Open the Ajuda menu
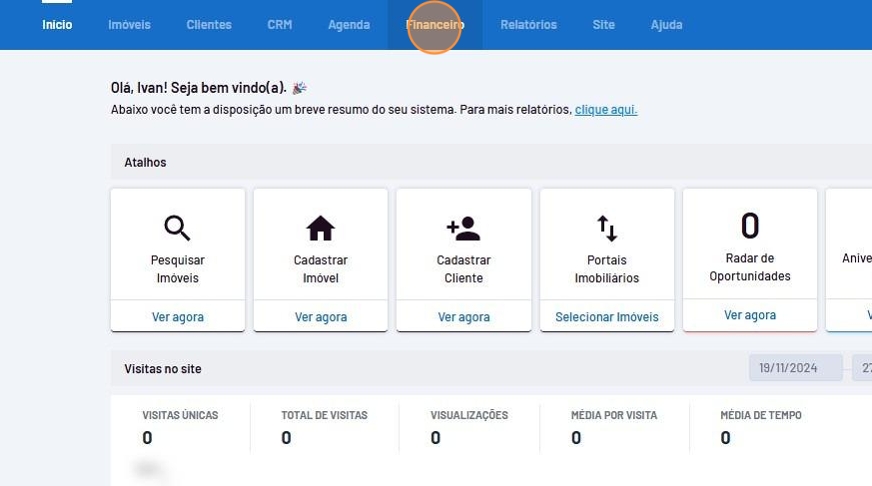The width and height of the screenshot is (872, 486). (x=666, y=25)
